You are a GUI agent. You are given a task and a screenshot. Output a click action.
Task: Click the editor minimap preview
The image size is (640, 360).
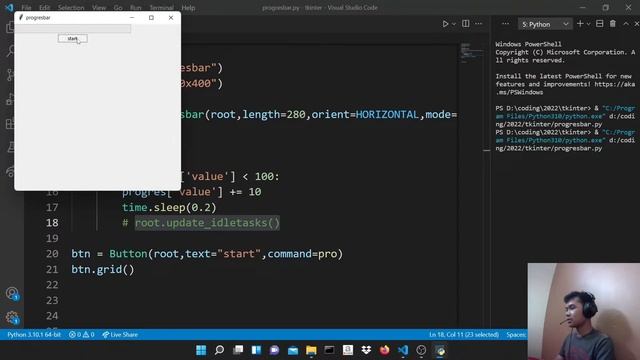tap(470, 53)
